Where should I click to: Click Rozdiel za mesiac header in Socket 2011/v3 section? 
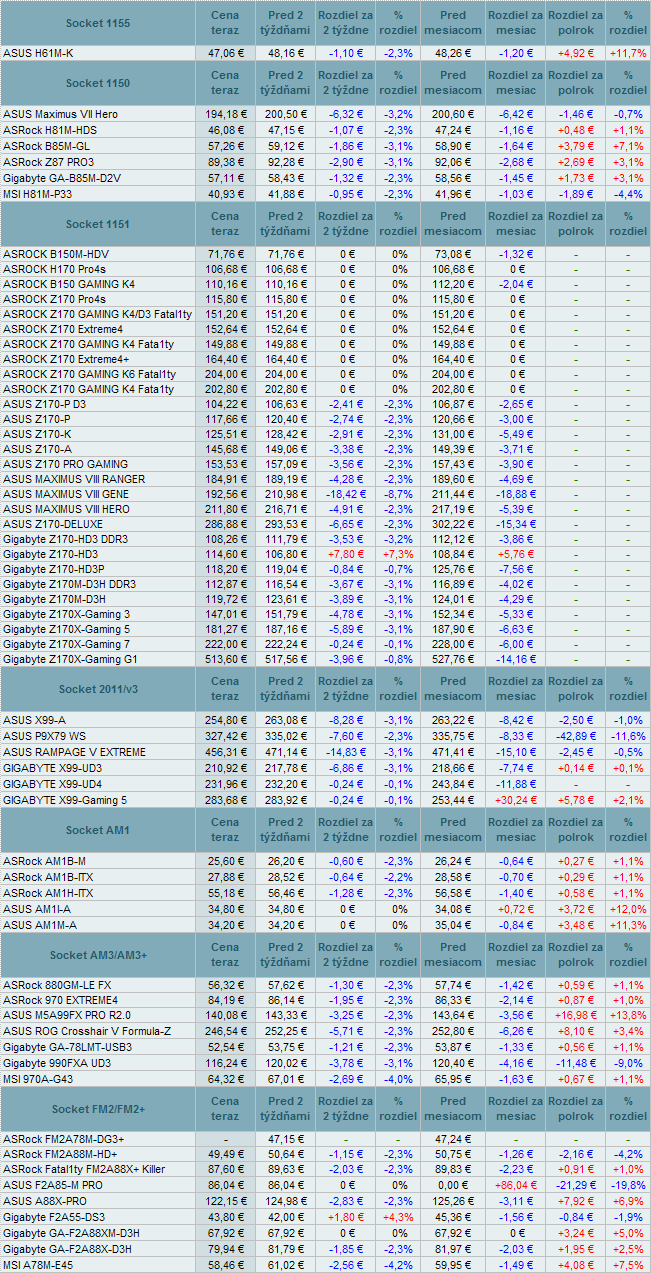[515, 689]
